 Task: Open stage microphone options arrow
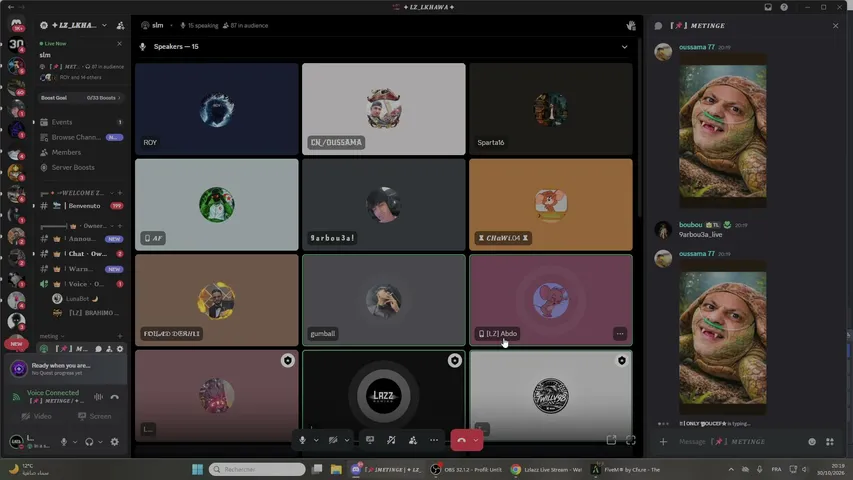[x=316, y=440]
